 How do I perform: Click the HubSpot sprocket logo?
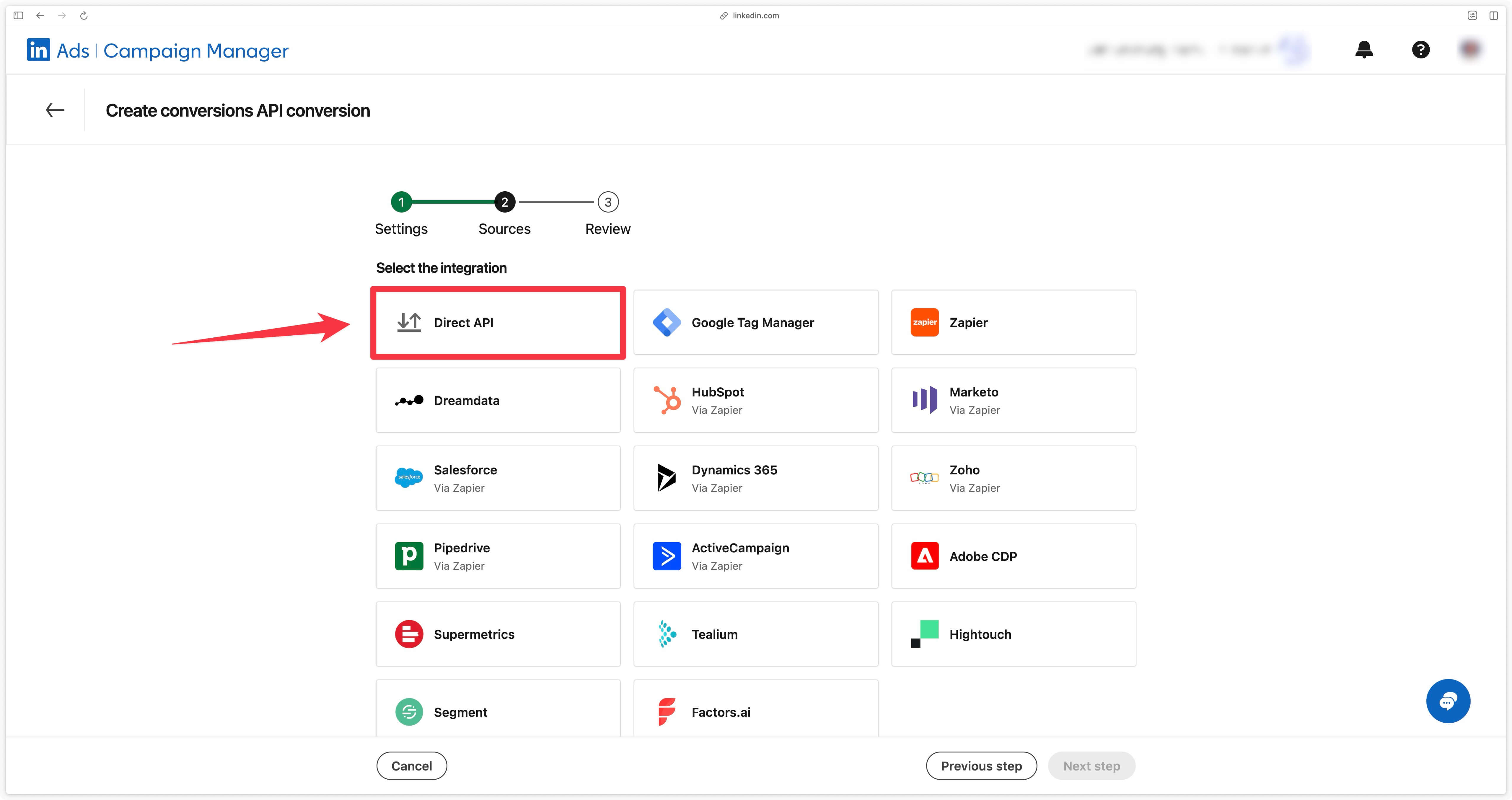coord(667,400)
